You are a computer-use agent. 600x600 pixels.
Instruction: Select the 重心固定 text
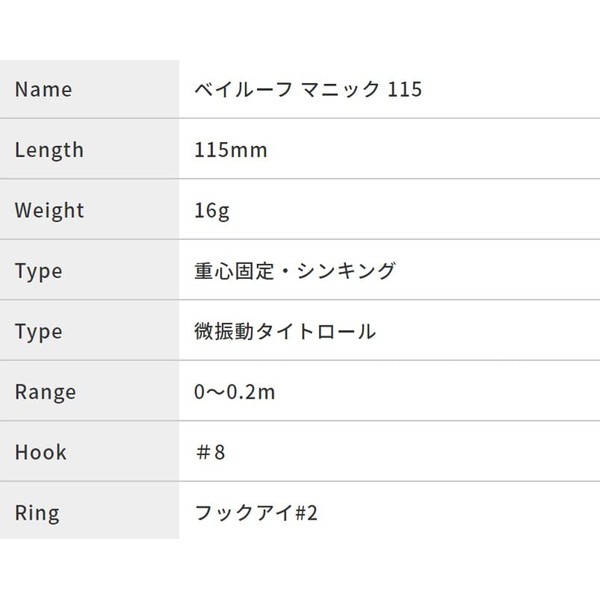point(233,271)
